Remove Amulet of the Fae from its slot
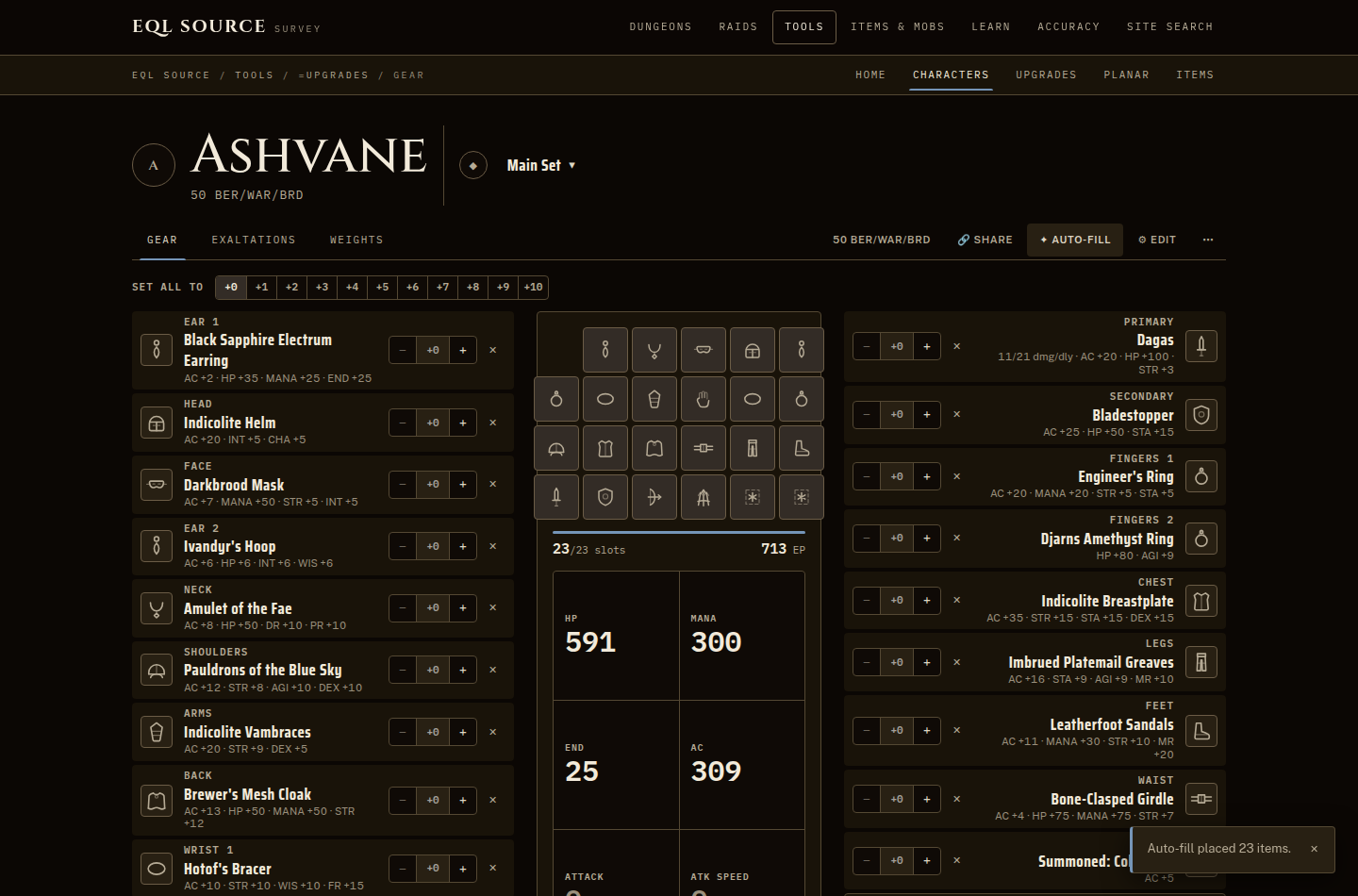Screen dimensions: 1358x896 (492, 607)
